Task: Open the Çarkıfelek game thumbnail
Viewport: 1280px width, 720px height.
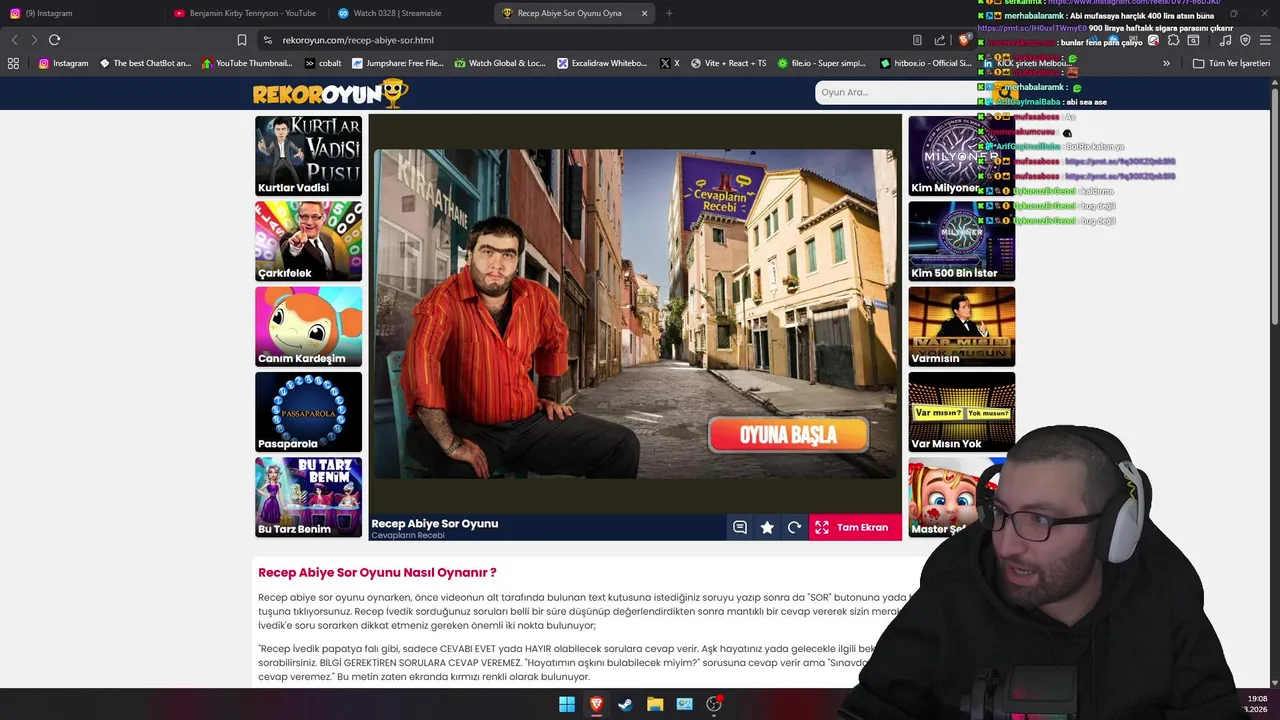Action: (308, 241)
